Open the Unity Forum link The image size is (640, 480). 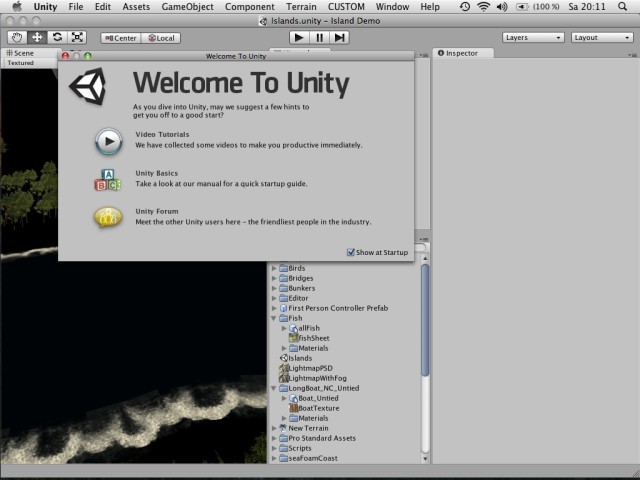coord(157,211)
